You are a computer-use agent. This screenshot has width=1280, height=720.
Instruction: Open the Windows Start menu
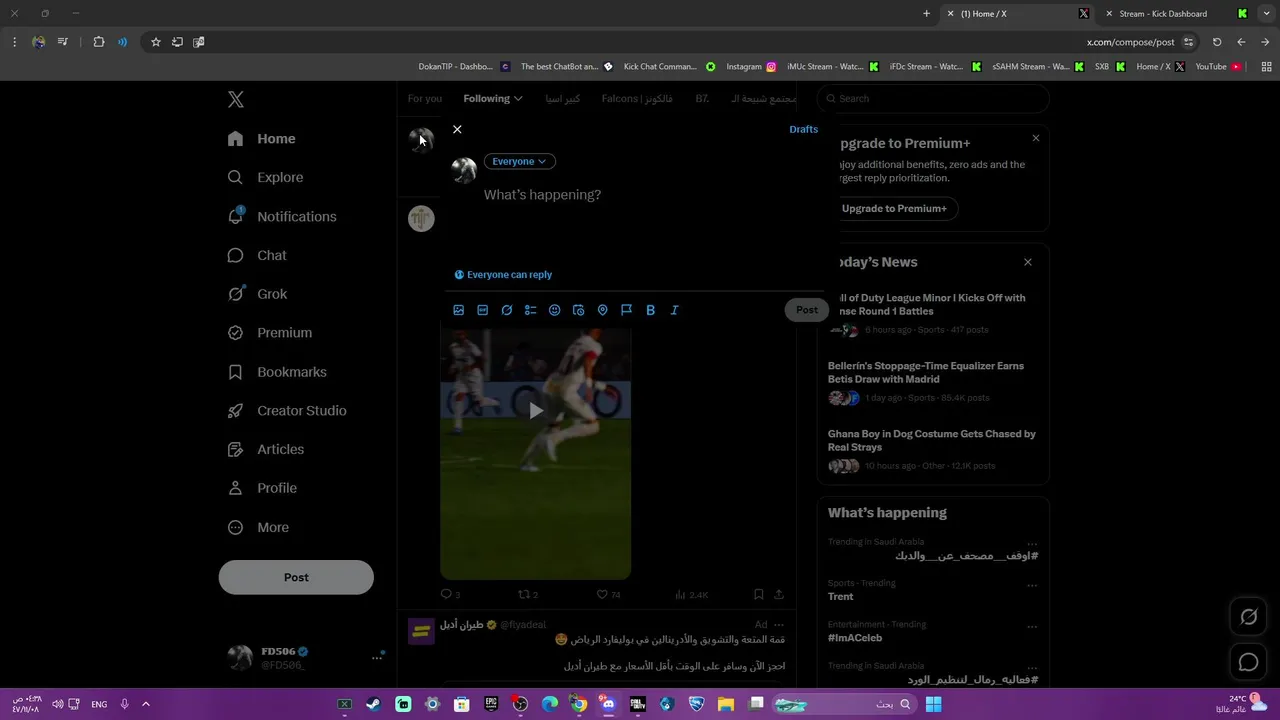(x=933, y=704)
